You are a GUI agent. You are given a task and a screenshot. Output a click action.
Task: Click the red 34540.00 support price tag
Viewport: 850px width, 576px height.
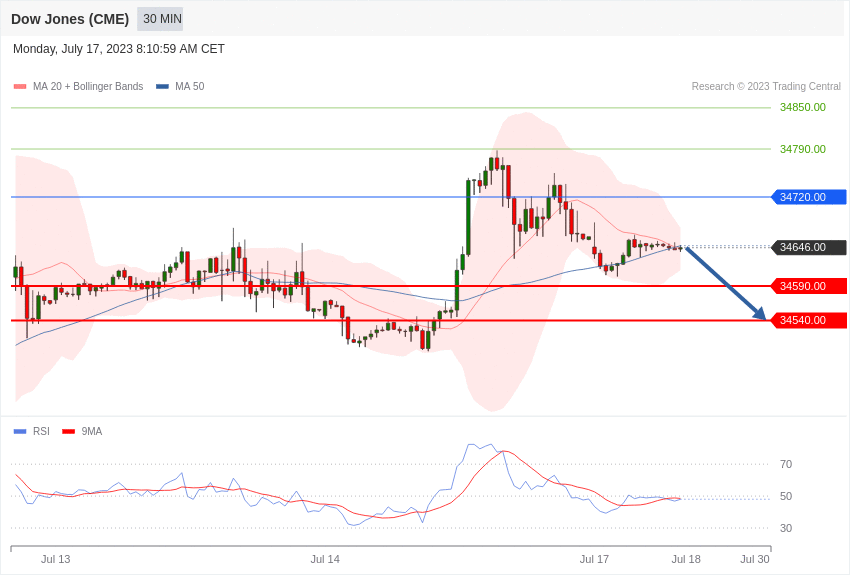pos(809,320)
